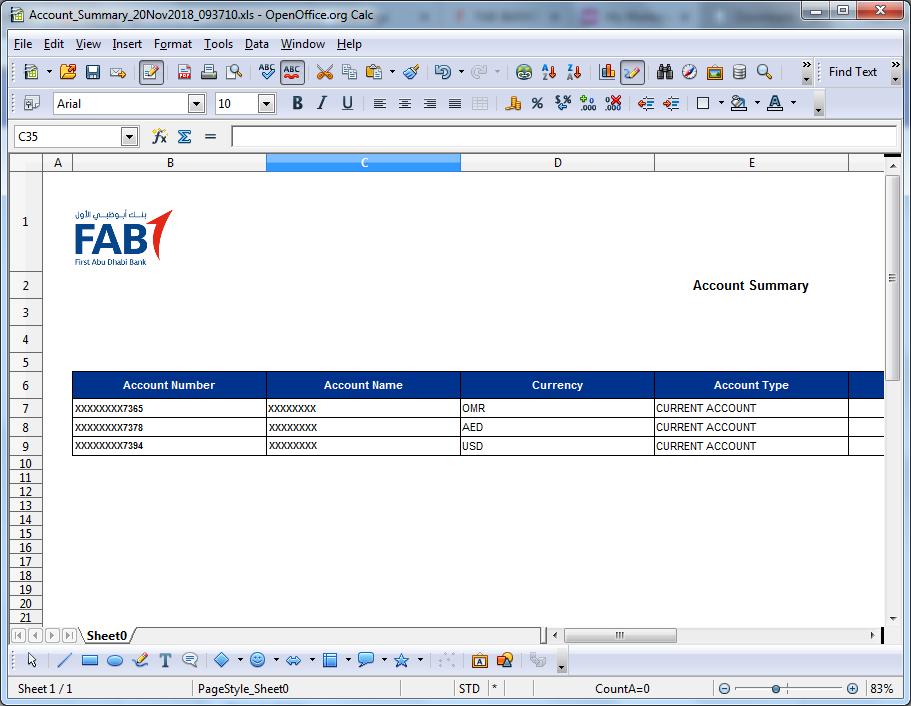Open the Data menu

click(256, 44)
